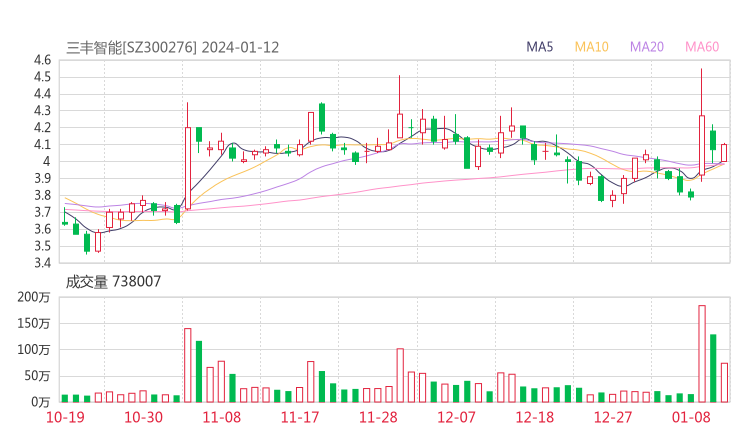Screen dimensions: 740x440
Task: Click the 11-28 date axis label
Action: [x=378, y=417]
